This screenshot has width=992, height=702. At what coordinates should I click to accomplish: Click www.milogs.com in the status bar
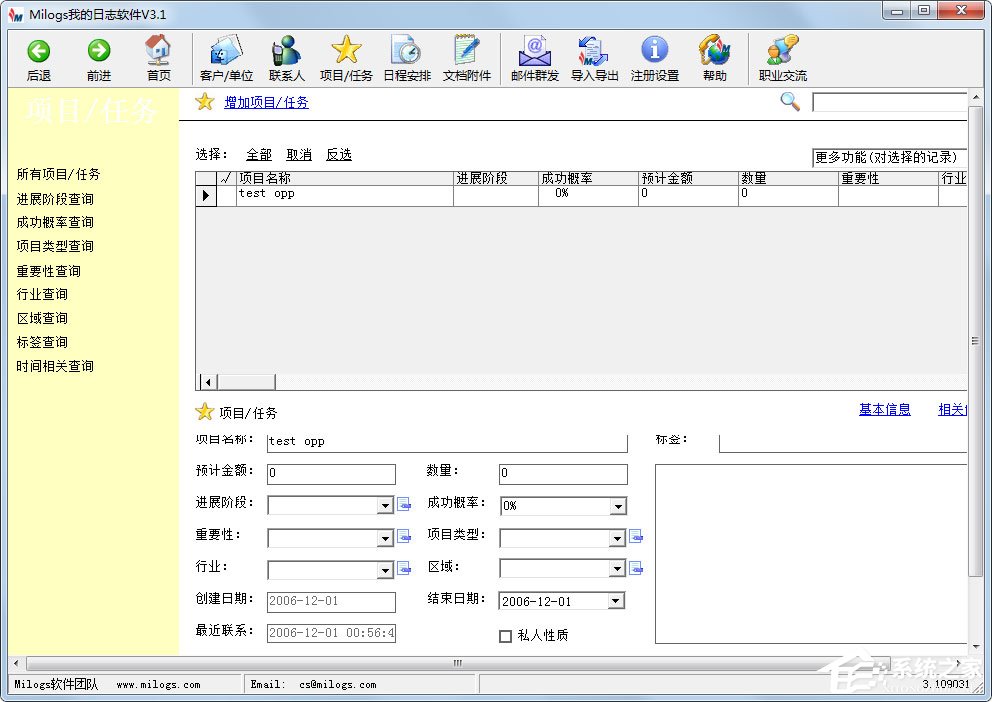tap(158, 685)
